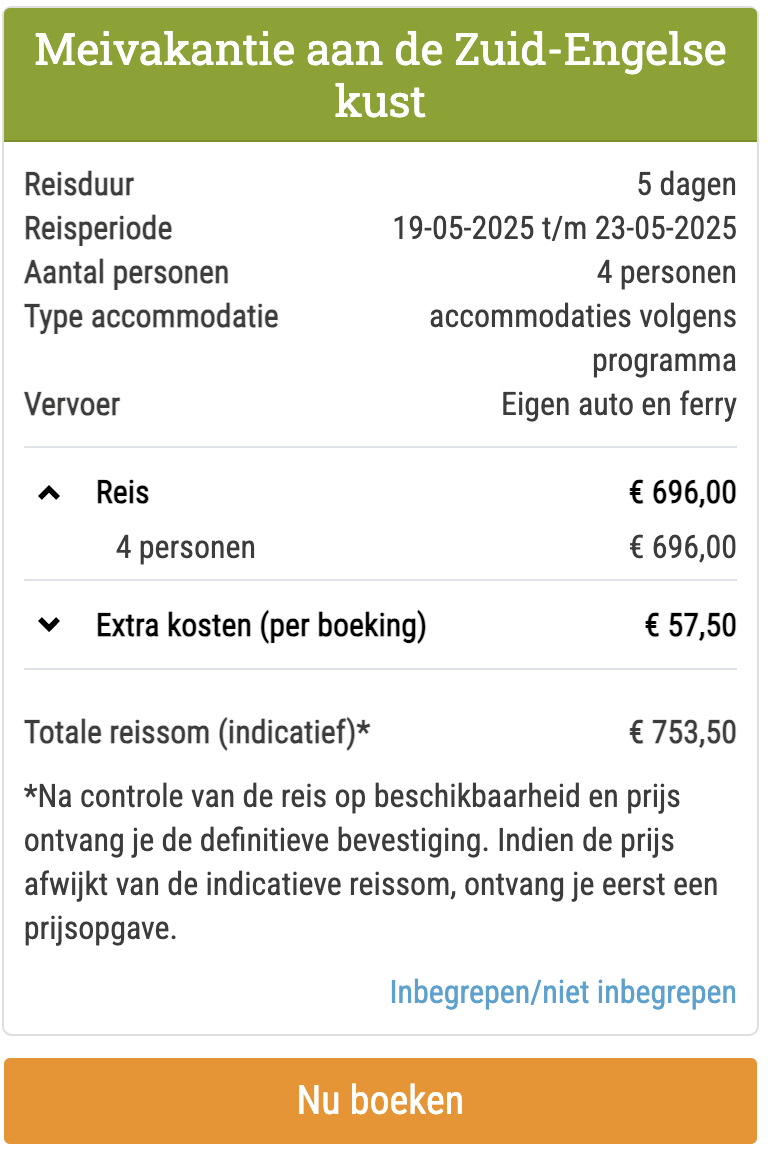Click the 4 personen sub-row under Reis
This screenshot has height=1154, width=768.
click(186, 548)
